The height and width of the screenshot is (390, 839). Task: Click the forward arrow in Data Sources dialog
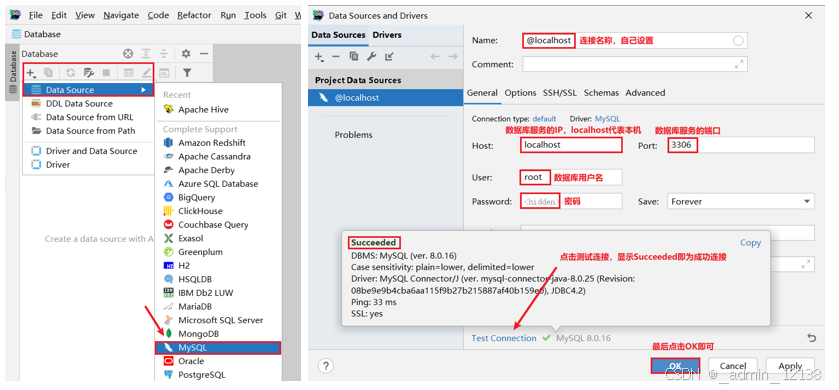453,57
